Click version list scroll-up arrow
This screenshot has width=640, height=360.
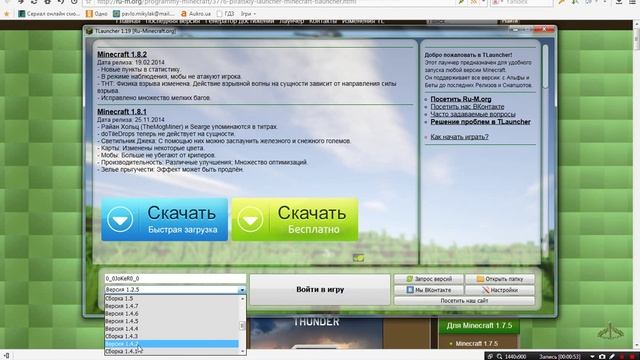(242, 298)
